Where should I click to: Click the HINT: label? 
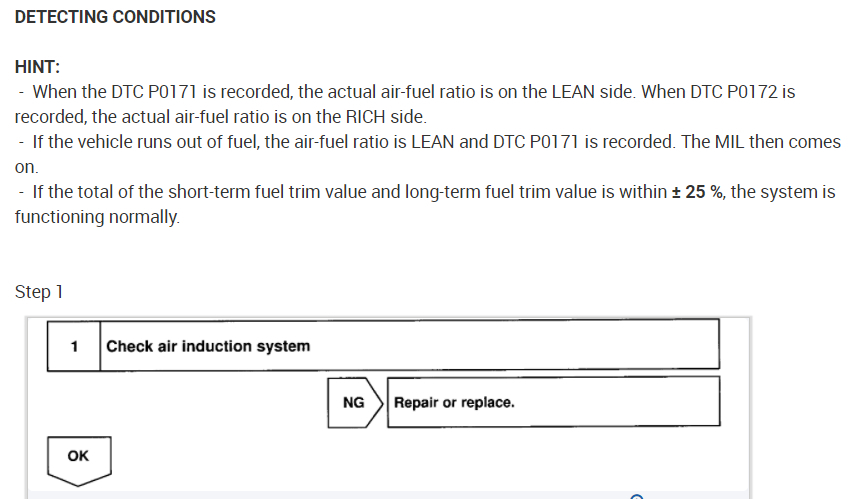point(38,67)
